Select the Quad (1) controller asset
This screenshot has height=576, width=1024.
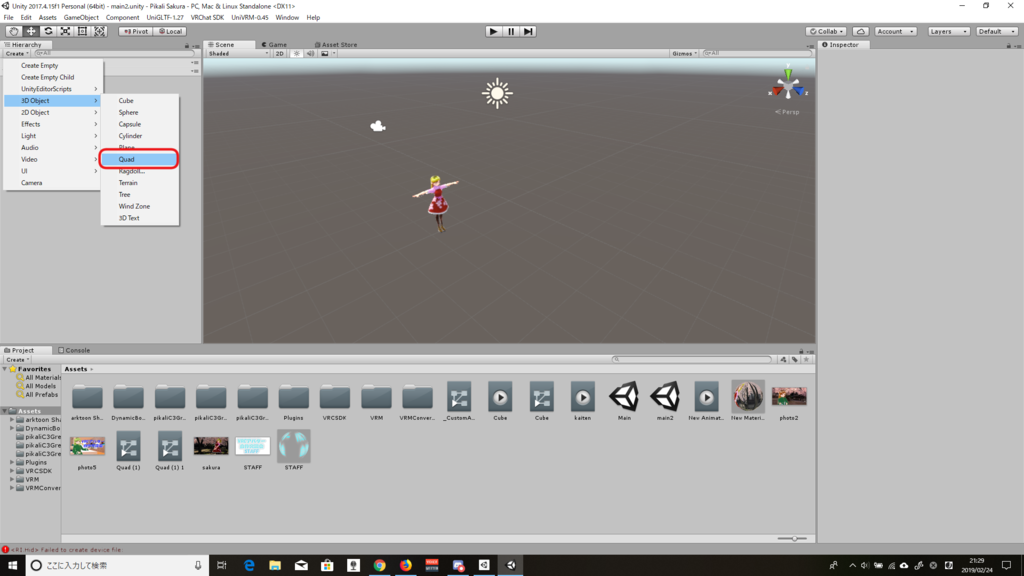click(128, 451)
